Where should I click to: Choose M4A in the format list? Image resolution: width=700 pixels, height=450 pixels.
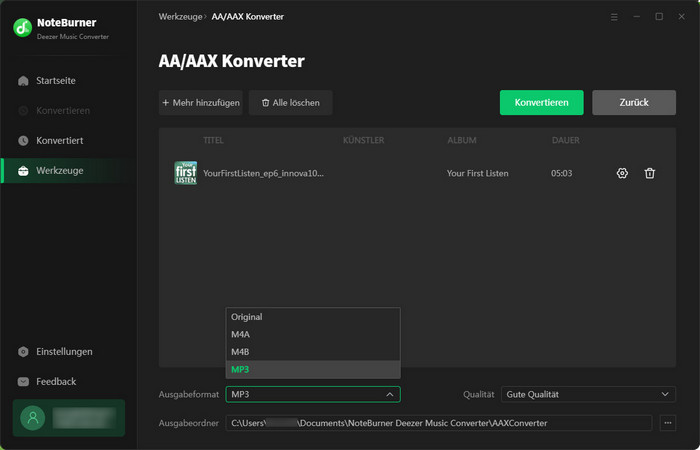point(313,334)
